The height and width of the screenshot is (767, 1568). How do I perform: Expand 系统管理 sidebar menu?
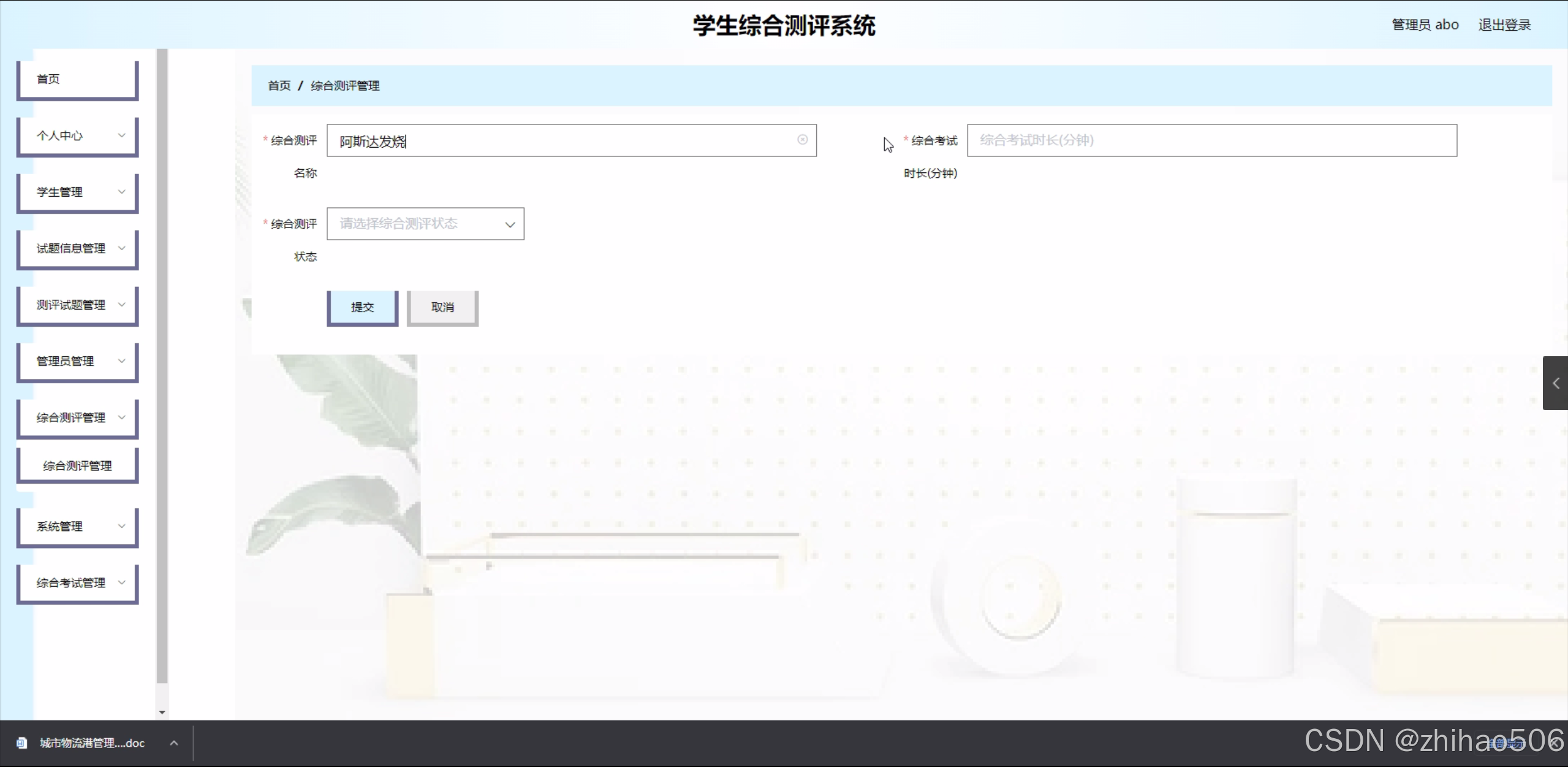(77, 527)
